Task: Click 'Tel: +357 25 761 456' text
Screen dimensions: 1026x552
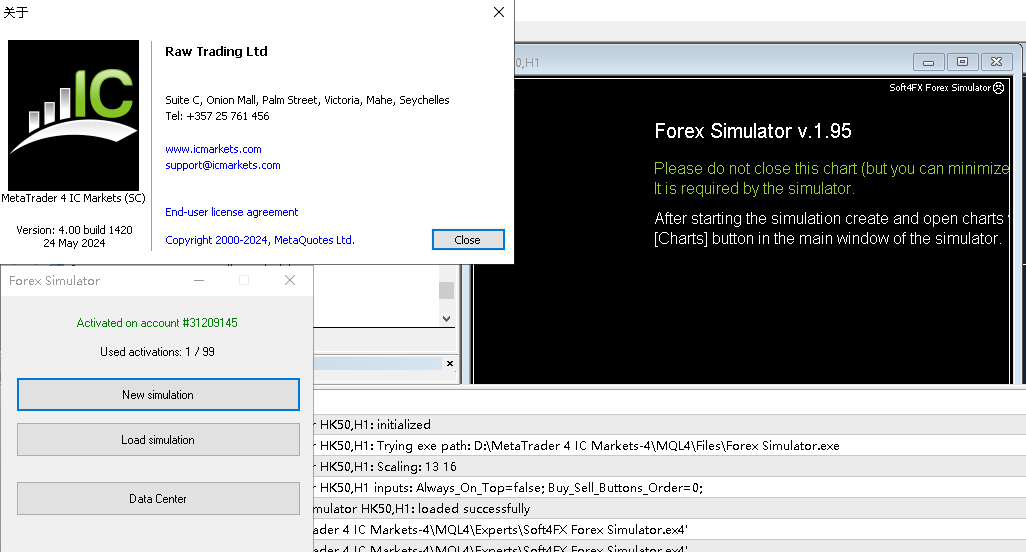Action: pyautogui.click(x=217, y=116)
